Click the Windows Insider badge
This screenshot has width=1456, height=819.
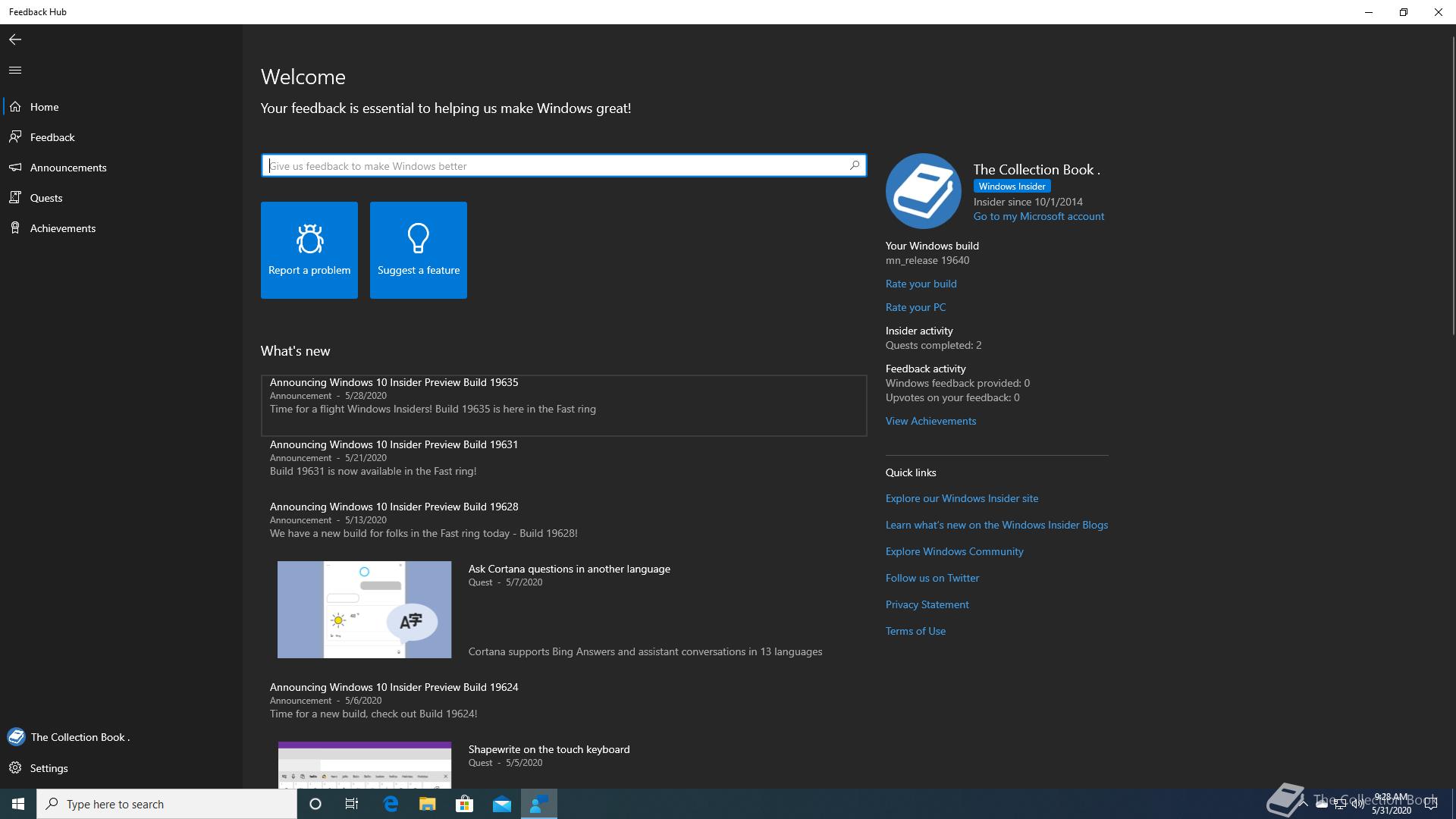(x=1012, y=187)
